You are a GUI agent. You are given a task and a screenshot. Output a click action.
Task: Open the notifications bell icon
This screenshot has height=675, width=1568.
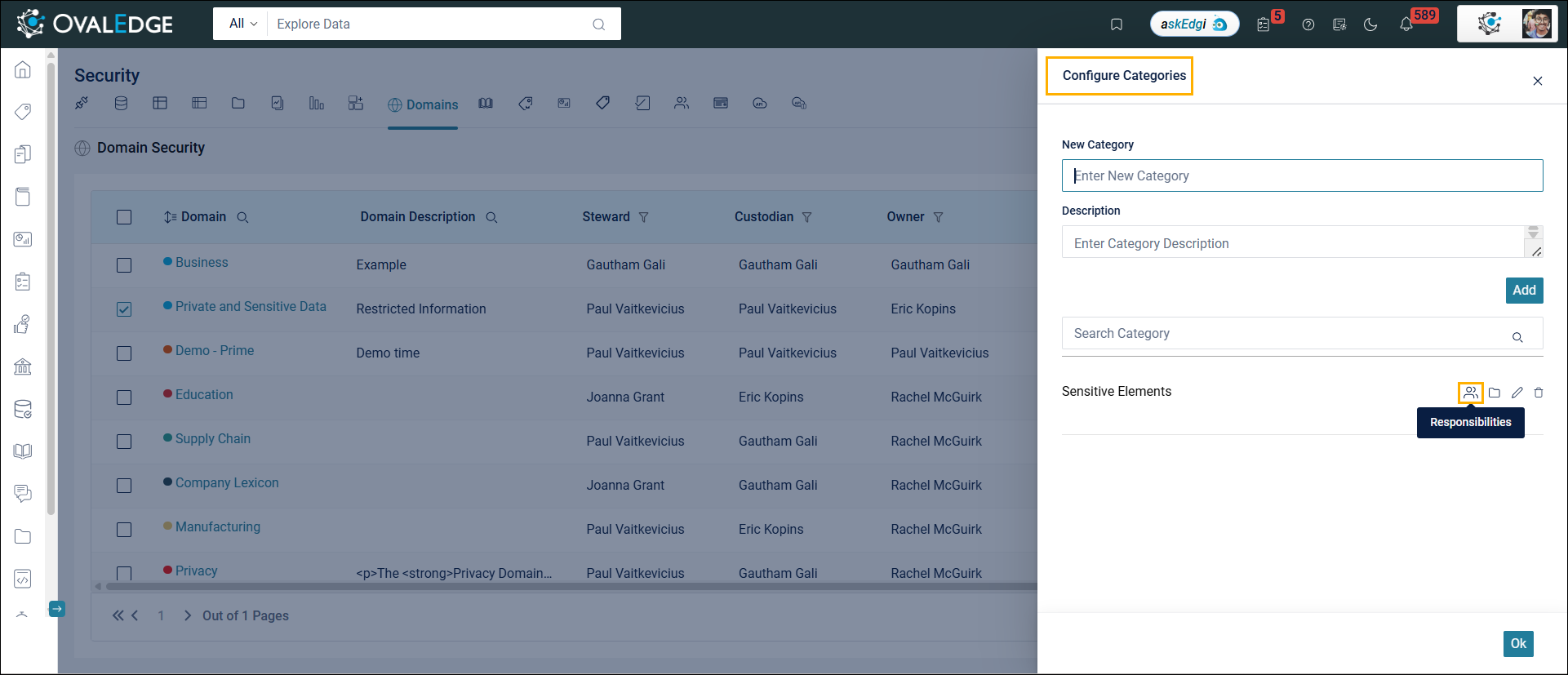pos(1406,24)
